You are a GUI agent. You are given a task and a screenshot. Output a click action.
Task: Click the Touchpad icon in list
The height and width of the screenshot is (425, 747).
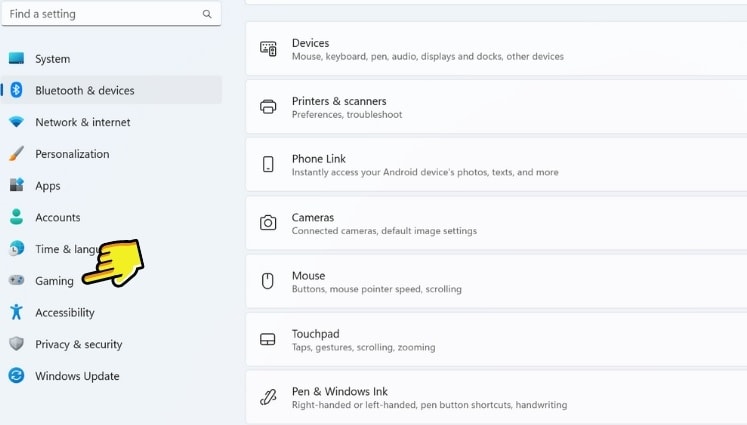click(x=268, y=339)
